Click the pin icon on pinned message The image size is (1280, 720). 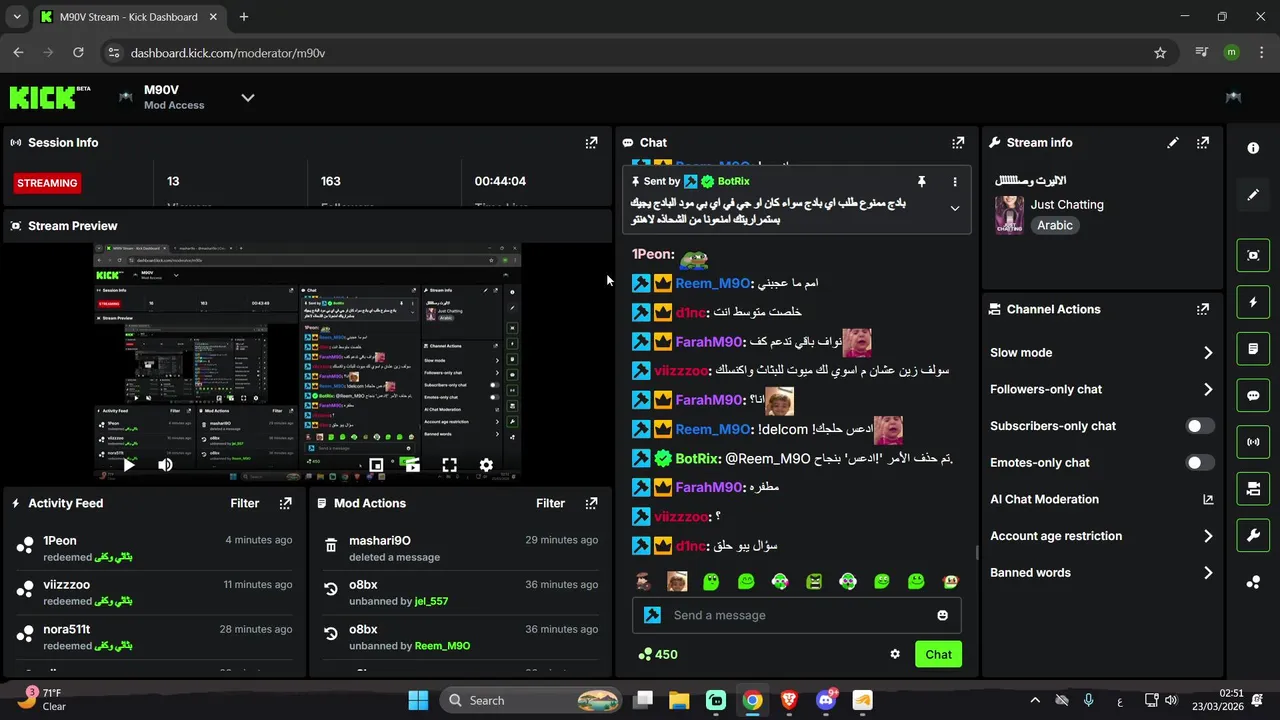pyautogui.click(x=921, y=182)
